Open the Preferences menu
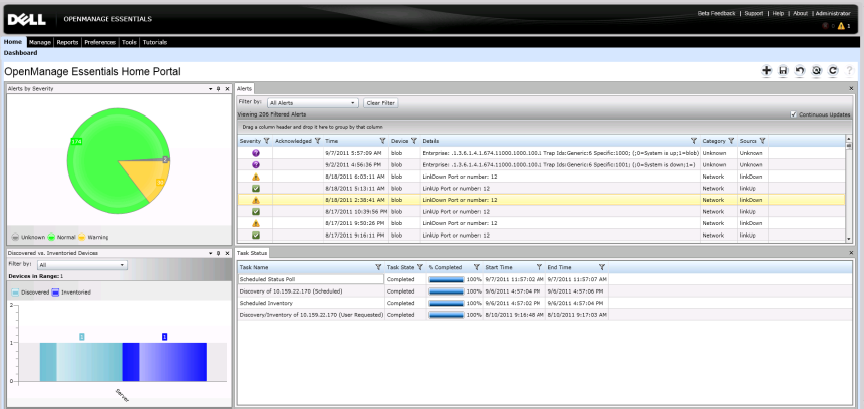Image resolution: width=864 pixels, height=409 pixels. (x=100, y=42)
